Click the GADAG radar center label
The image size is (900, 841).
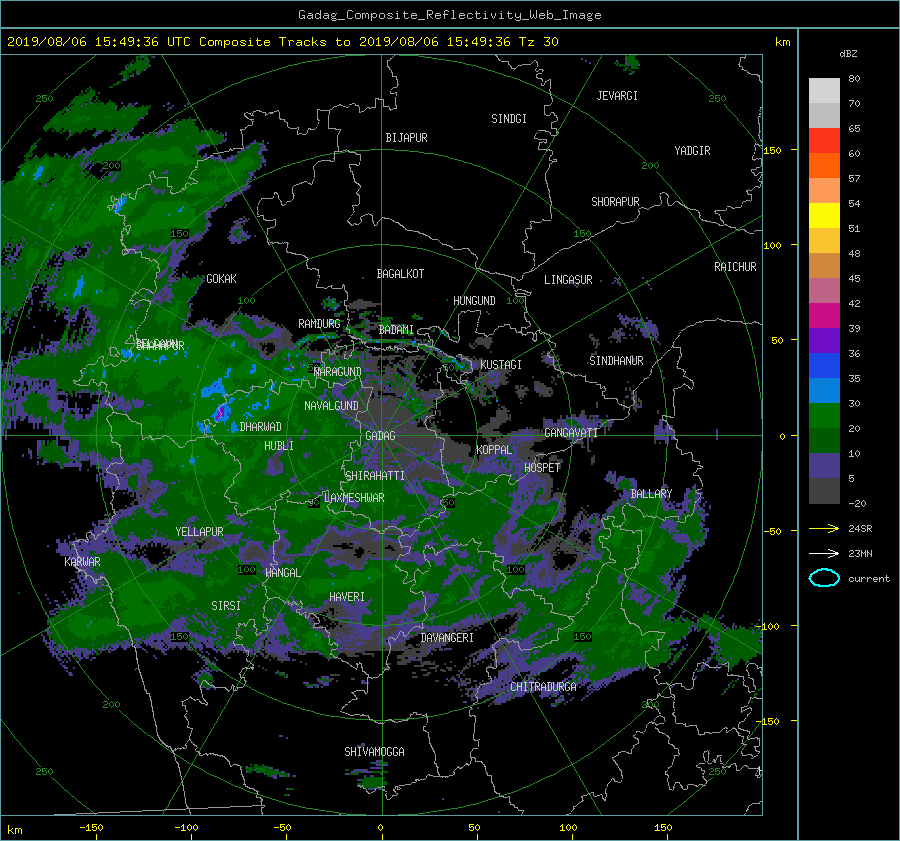coord(381,436)
